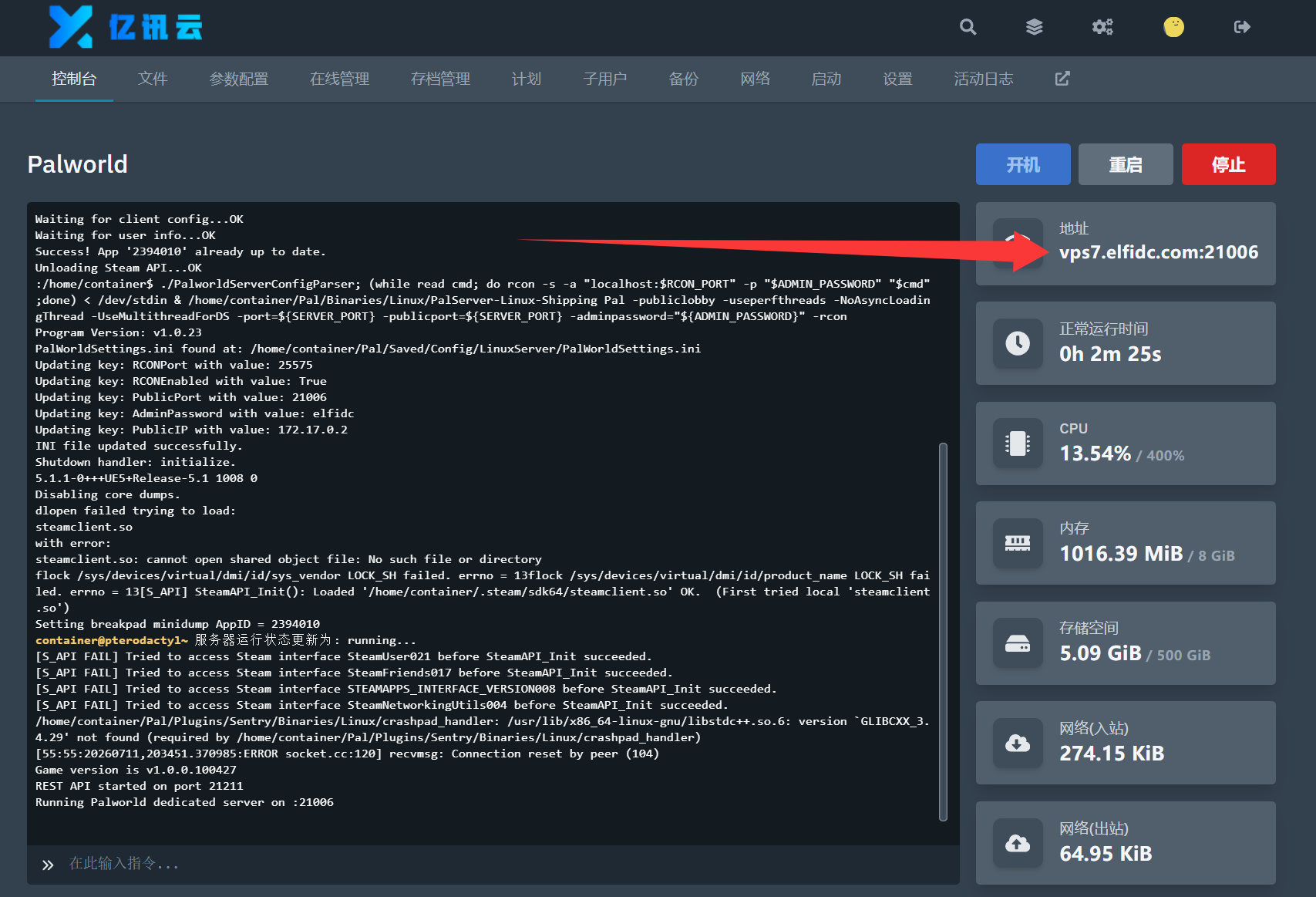Select the 活动日志 tab
The height and width of the screenshot is (897, 1316).
coord(983,79)
